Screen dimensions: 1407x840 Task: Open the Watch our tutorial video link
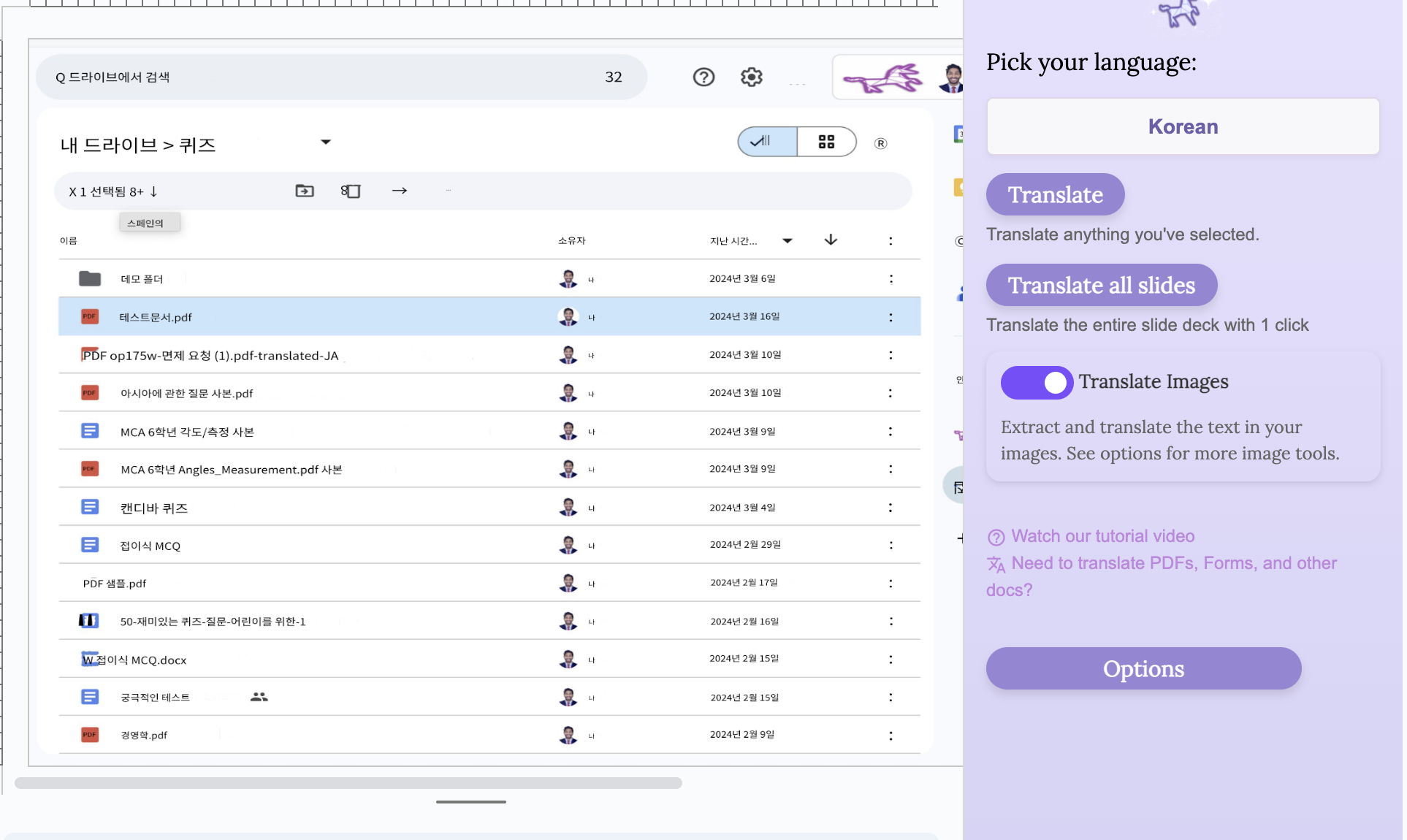click(x=1102, y=536)
